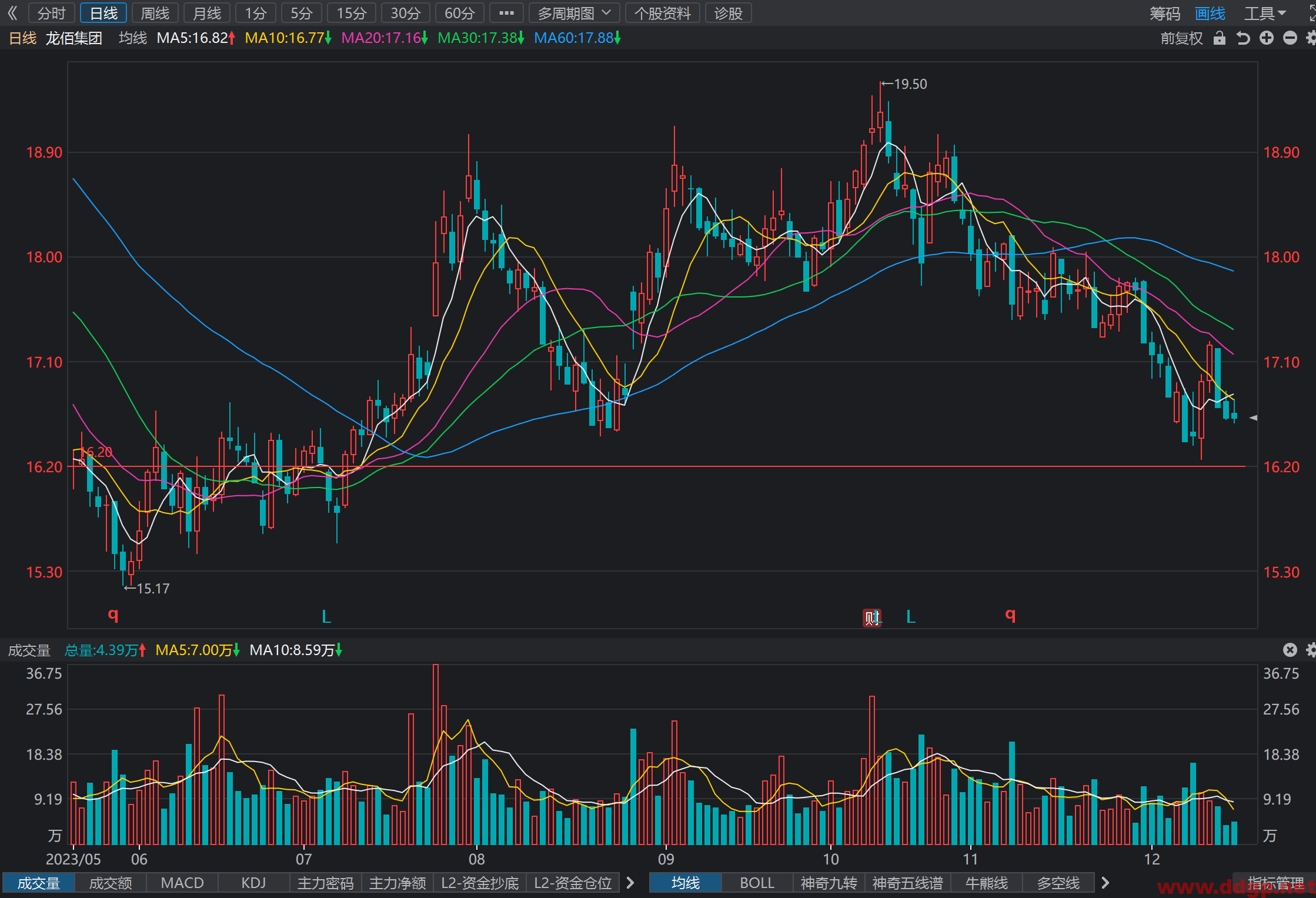Select the 5分 period

[x=302, y=13]
